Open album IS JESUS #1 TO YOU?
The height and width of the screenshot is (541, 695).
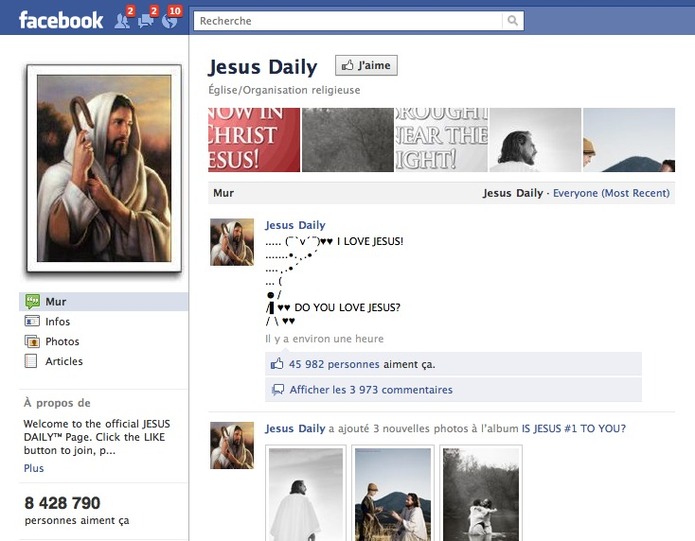point(573,428)
